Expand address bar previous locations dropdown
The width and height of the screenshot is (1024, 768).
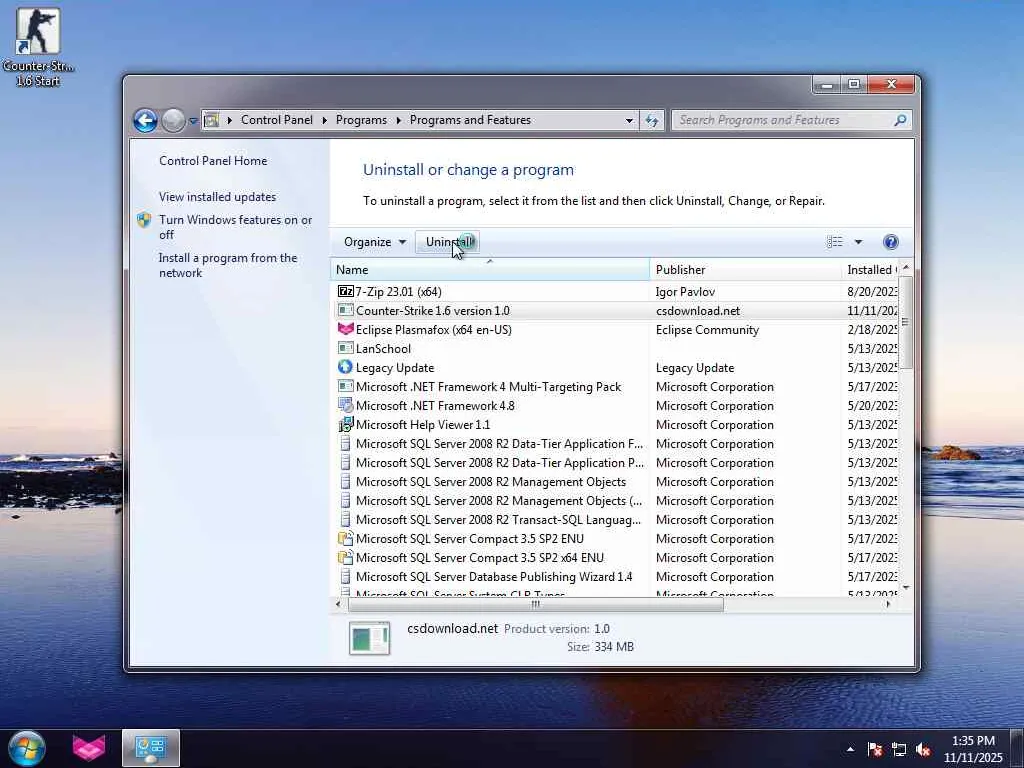click(629, 120)
